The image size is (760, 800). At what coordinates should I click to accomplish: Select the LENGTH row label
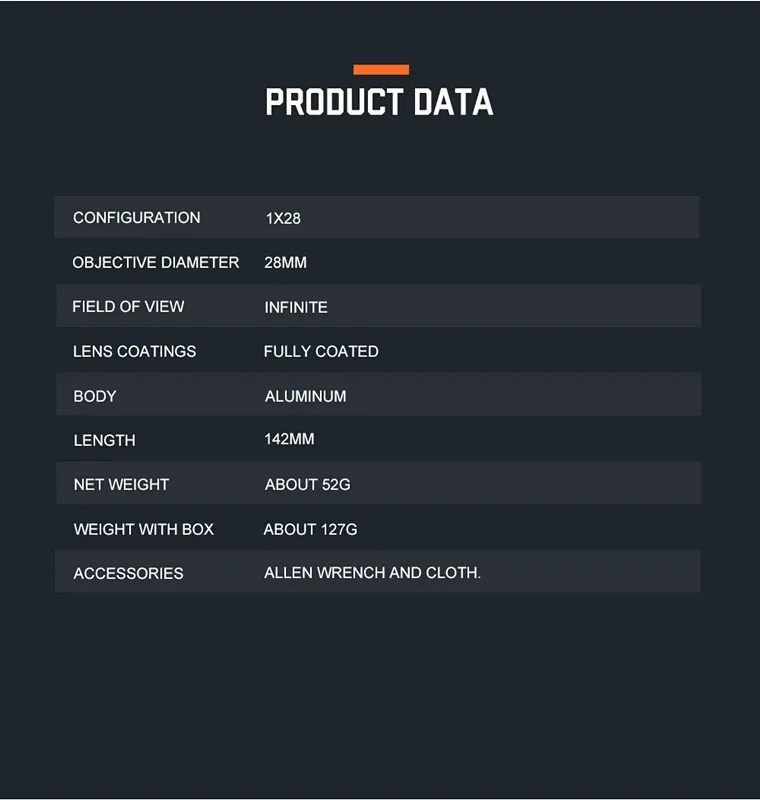coord(105,440)
